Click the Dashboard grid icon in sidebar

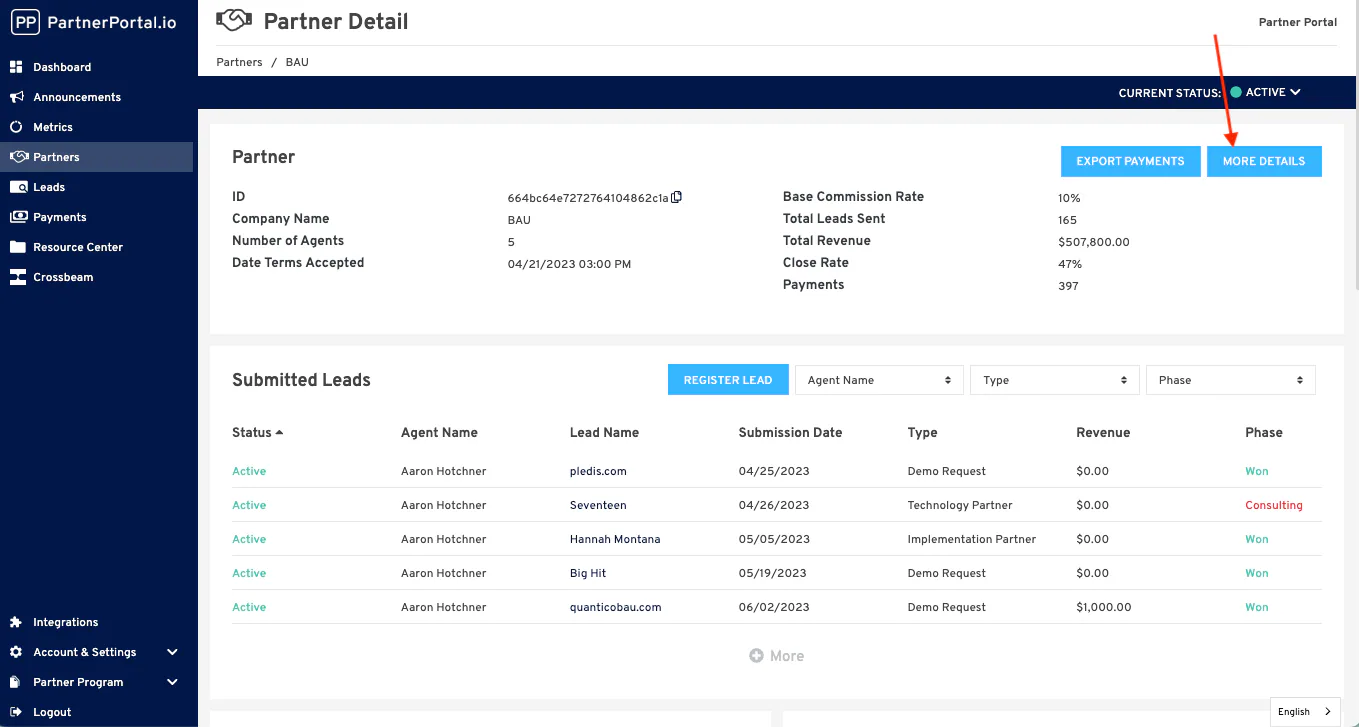click(x=16, y=67)
